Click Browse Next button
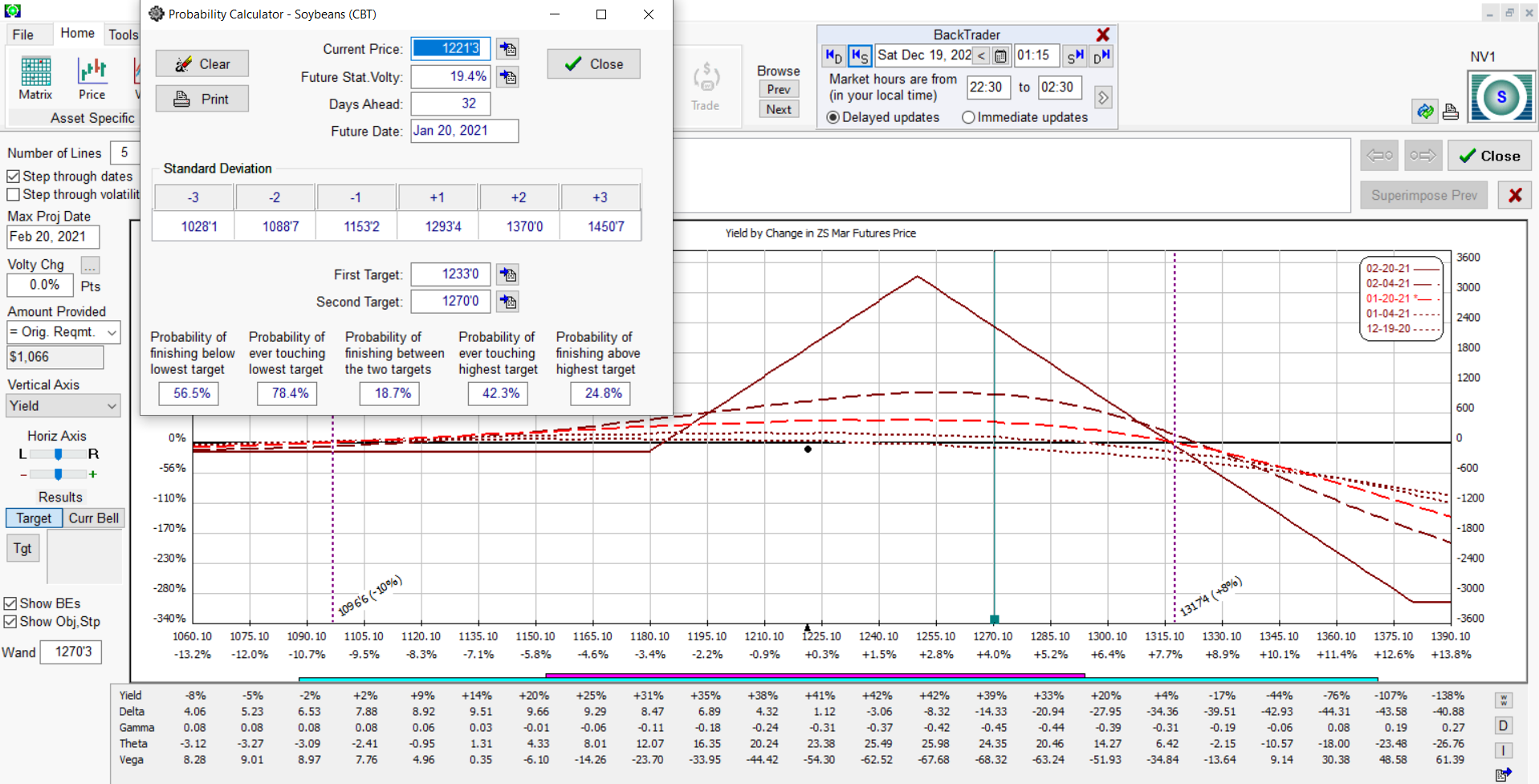 click(779, 110)
